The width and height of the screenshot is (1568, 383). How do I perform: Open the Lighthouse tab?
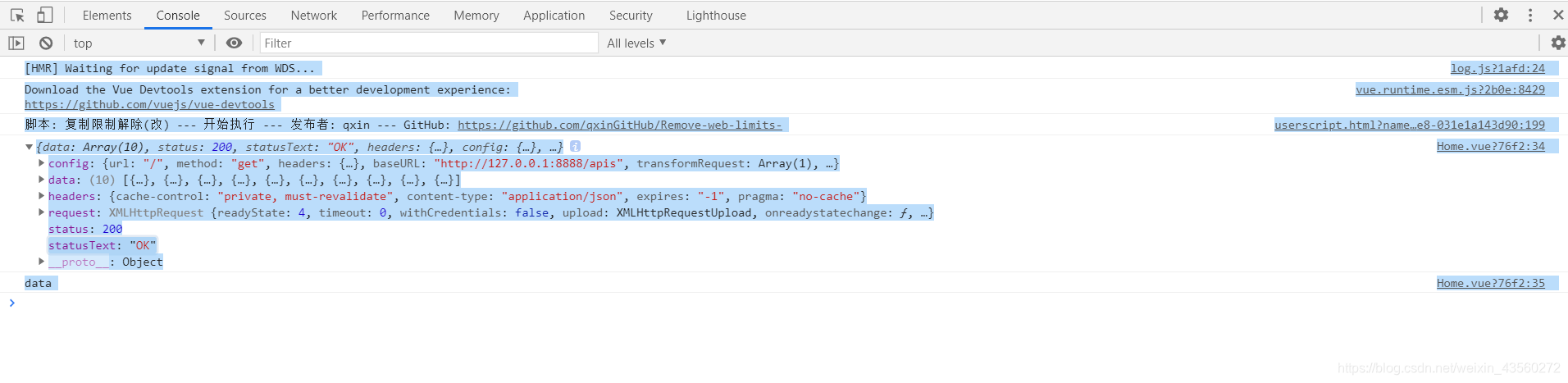[x=716, y=15]
